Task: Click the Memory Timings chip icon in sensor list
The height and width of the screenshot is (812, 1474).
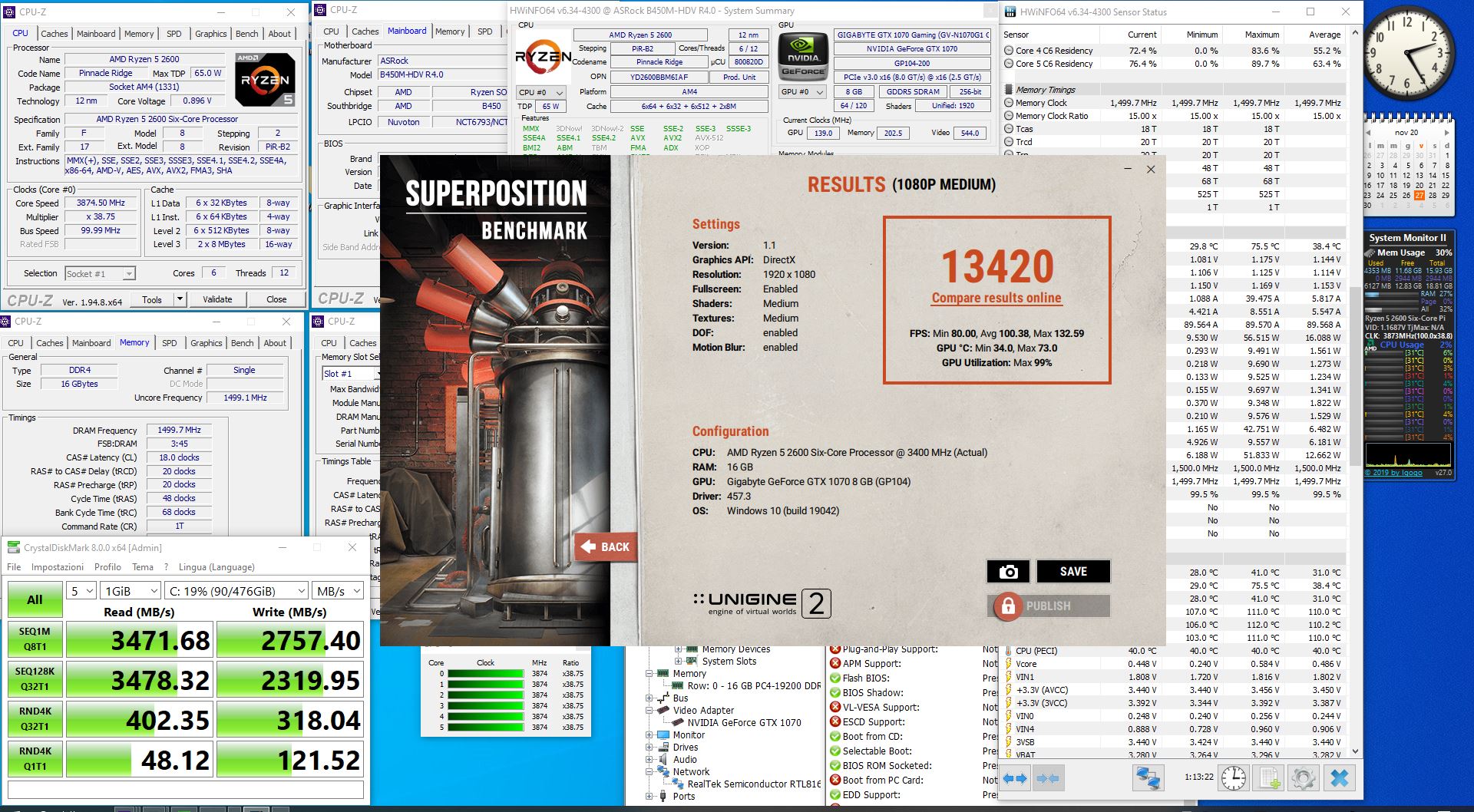Action: 1009,90
